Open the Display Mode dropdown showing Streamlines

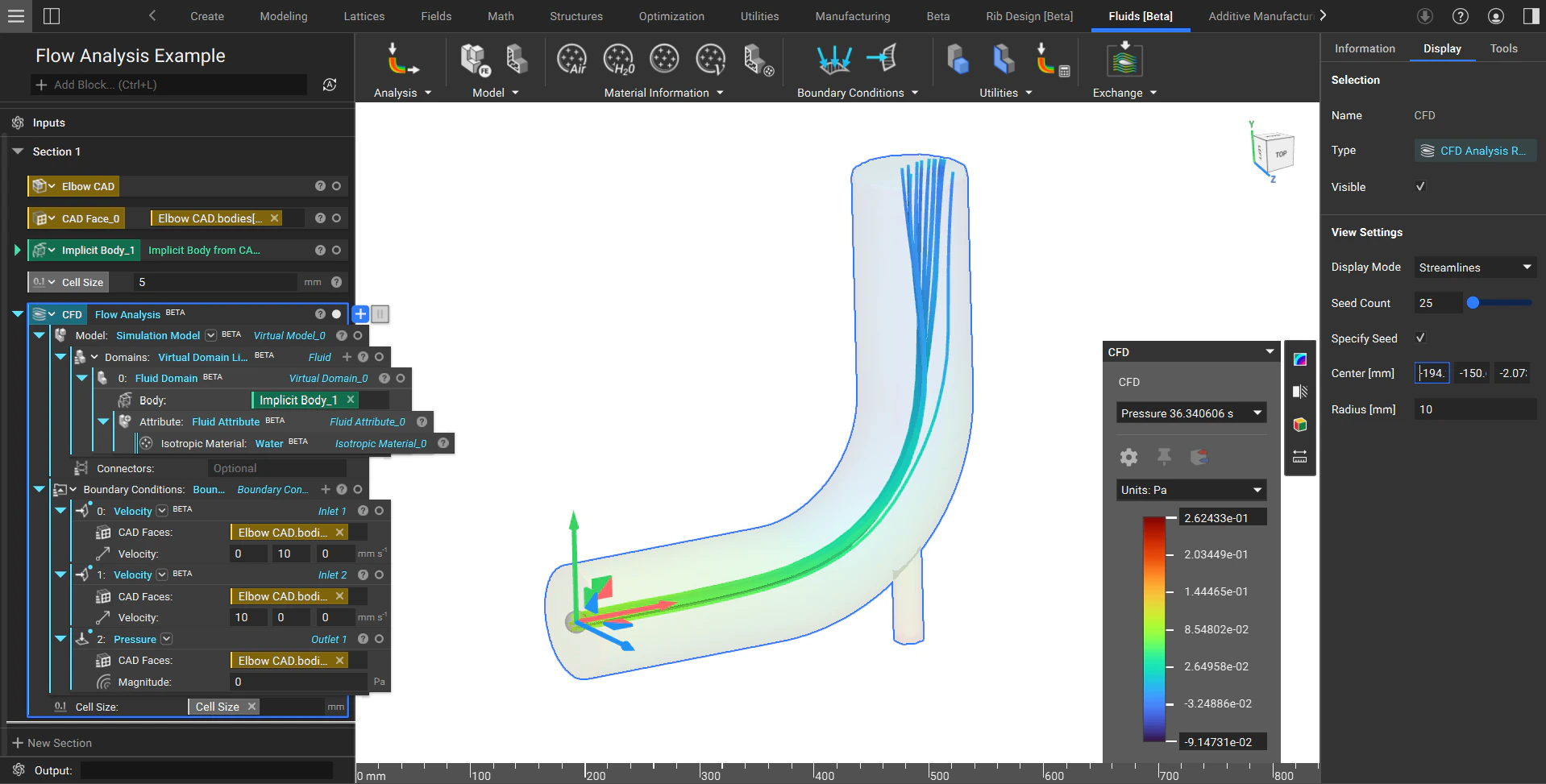pyautogui.click(x=1474, y=267)
